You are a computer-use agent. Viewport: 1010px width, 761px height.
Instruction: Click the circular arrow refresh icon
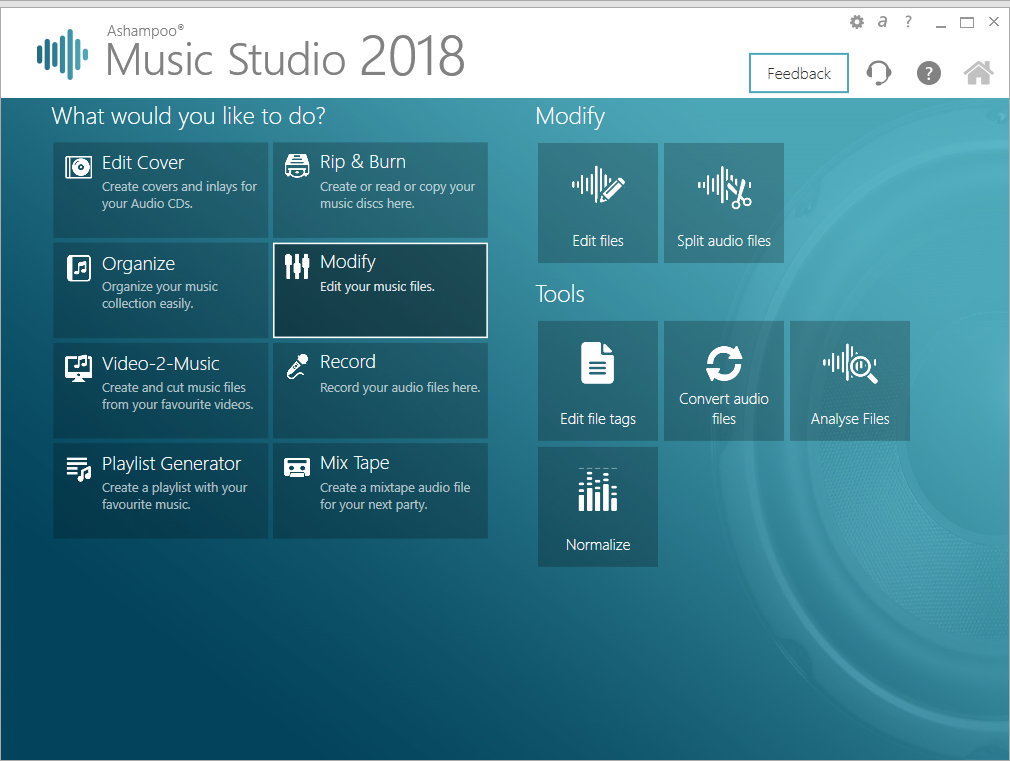click(x=878, y=72)
